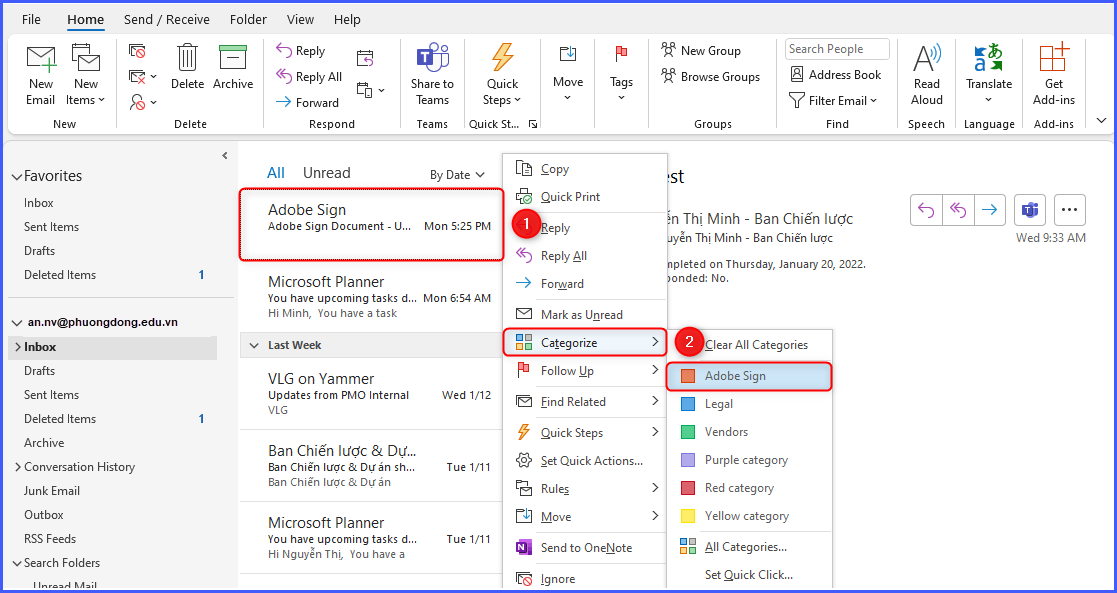
Task: Open the Quick Steps dialog launcher
Action: (532, 124)
